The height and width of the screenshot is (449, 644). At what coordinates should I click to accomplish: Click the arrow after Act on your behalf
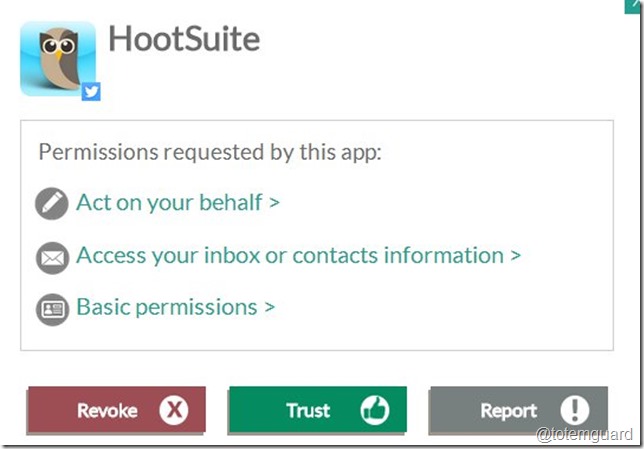pos(274,203)
